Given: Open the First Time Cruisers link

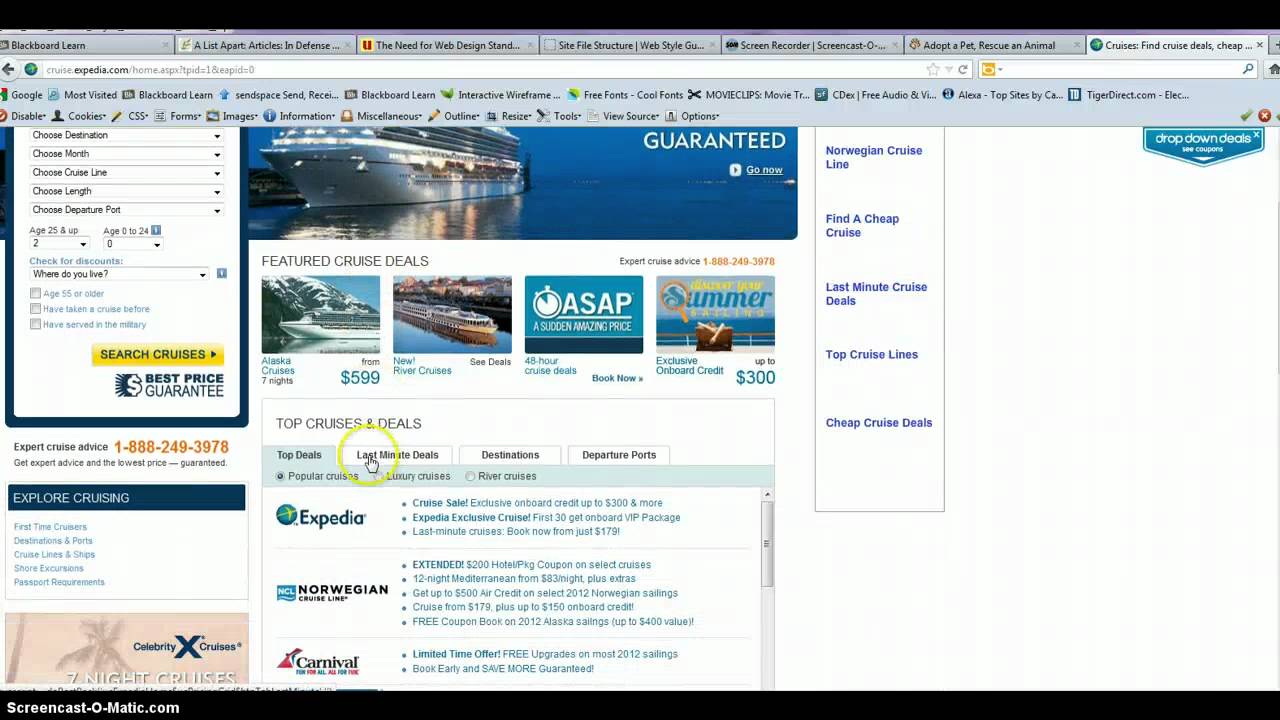Looking at the screenshot, I should pos(50,527).
